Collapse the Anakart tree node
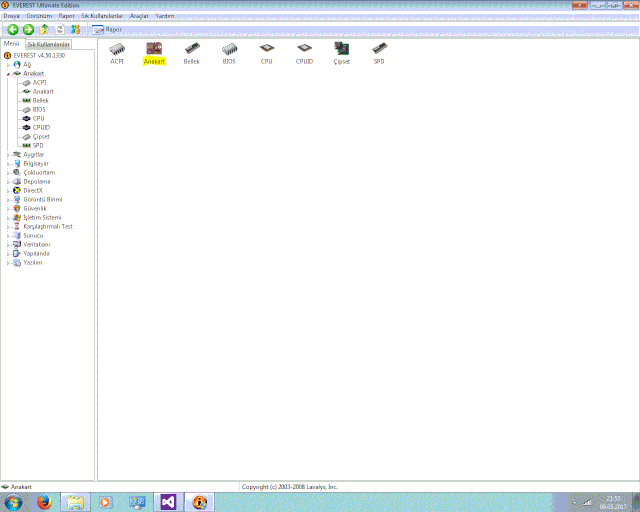Image resolution: width=640 pixels, height=512 pixels. point(8,74)
